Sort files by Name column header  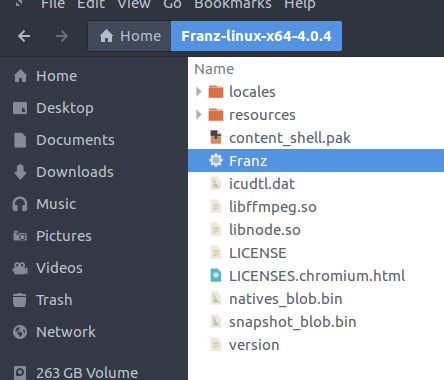point(214,69)
